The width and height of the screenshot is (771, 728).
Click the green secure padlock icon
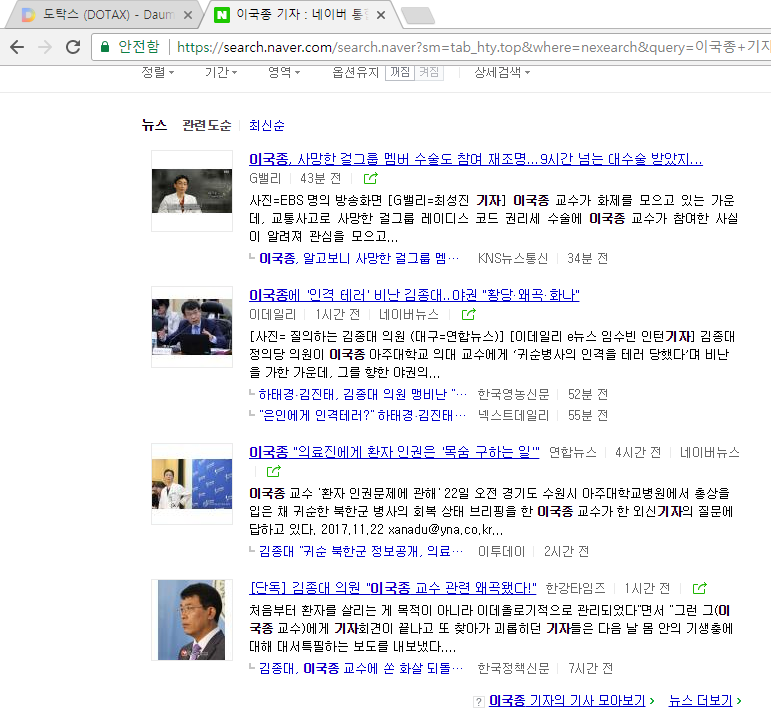point(105,47)
